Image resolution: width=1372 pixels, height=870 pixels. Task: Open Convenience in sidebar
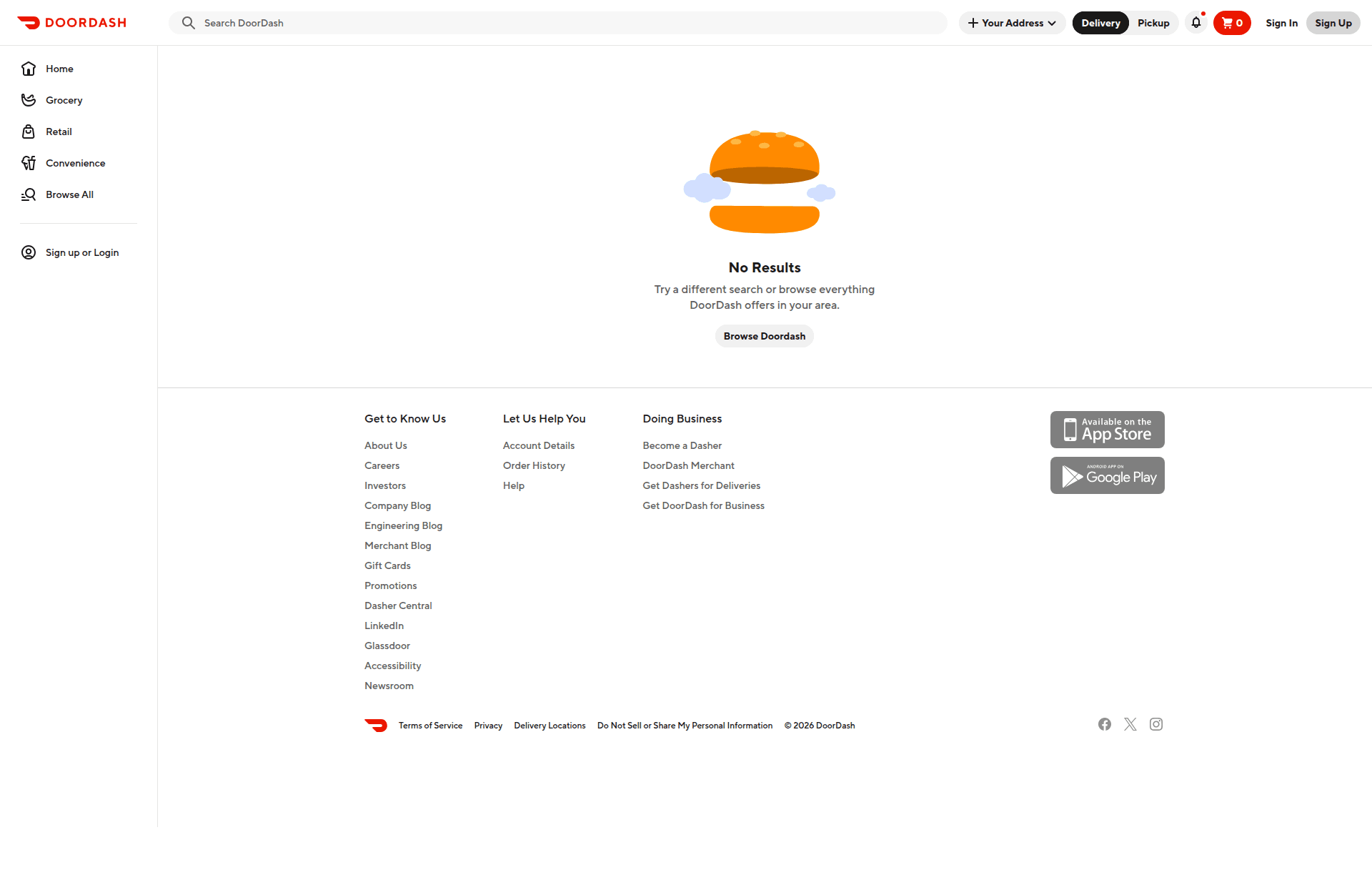pyautogui.click(x=76, y=163)
